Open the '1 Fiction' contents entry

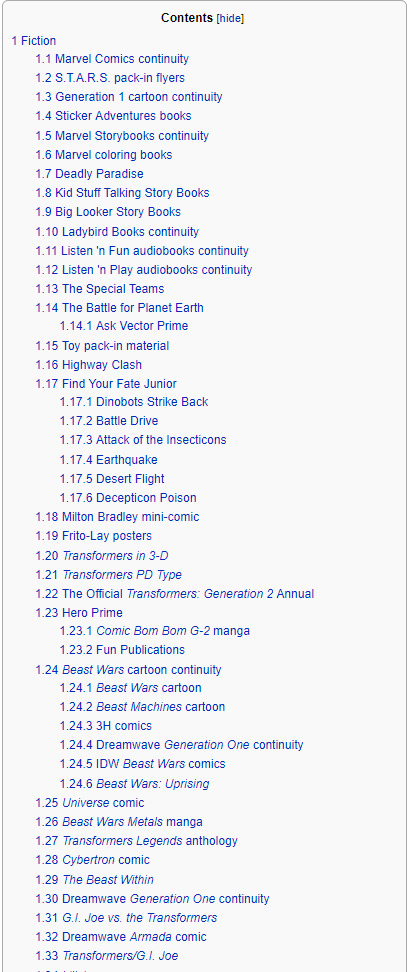(x=33, y=41)
